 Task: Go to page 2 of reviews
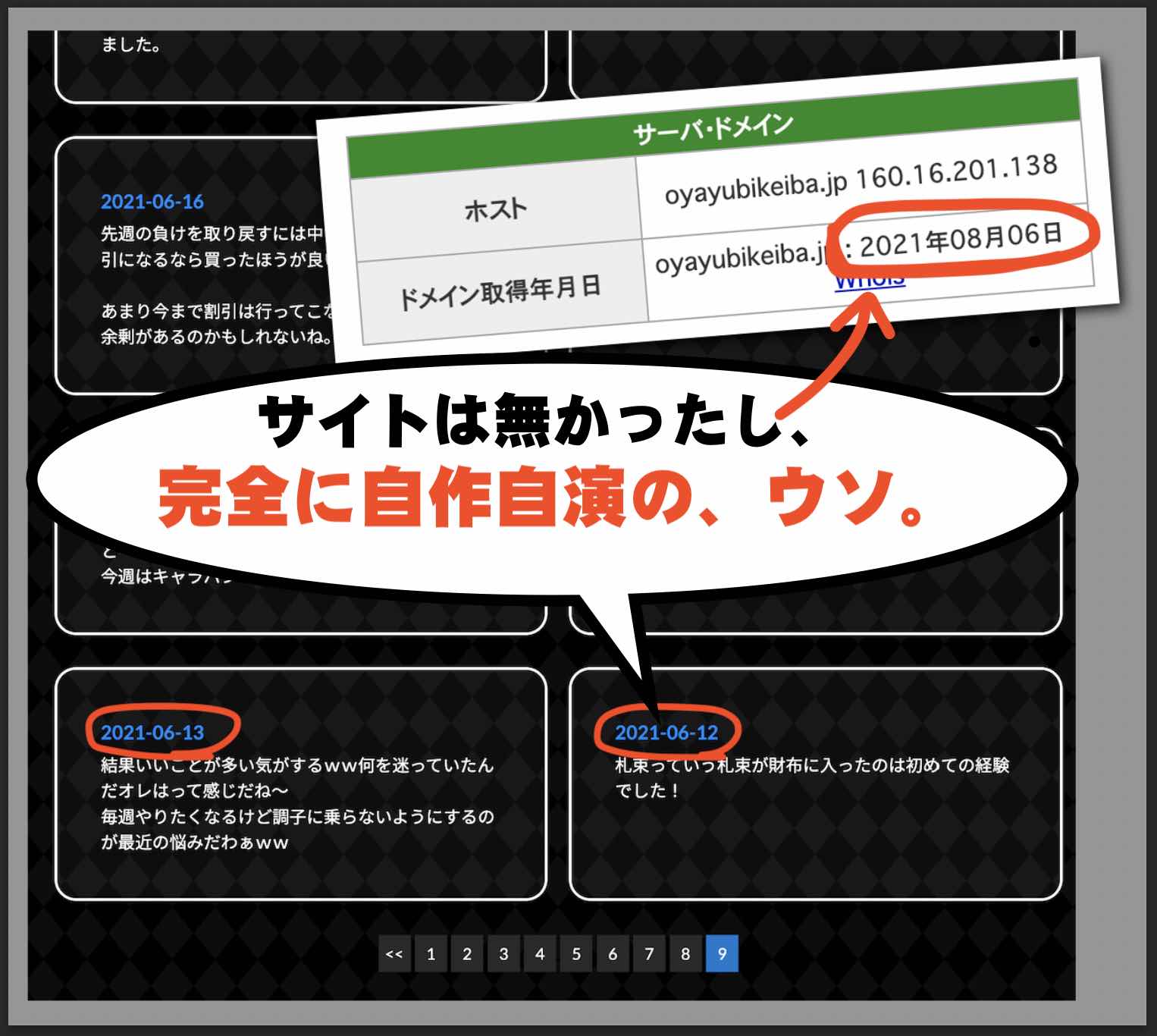(x=467, y=956)
